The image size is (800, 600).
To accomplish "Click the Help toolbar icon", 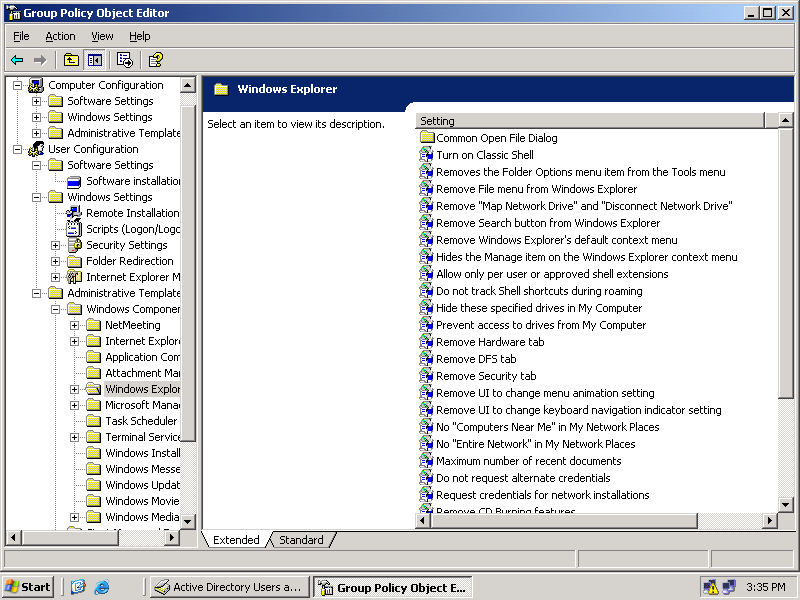I will click(155, 60).
